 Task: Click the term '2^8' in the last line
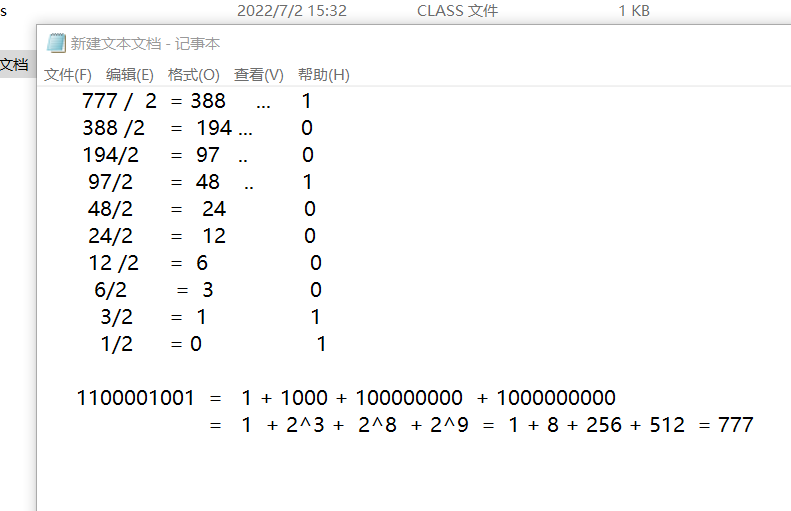(x=377, y=425)
